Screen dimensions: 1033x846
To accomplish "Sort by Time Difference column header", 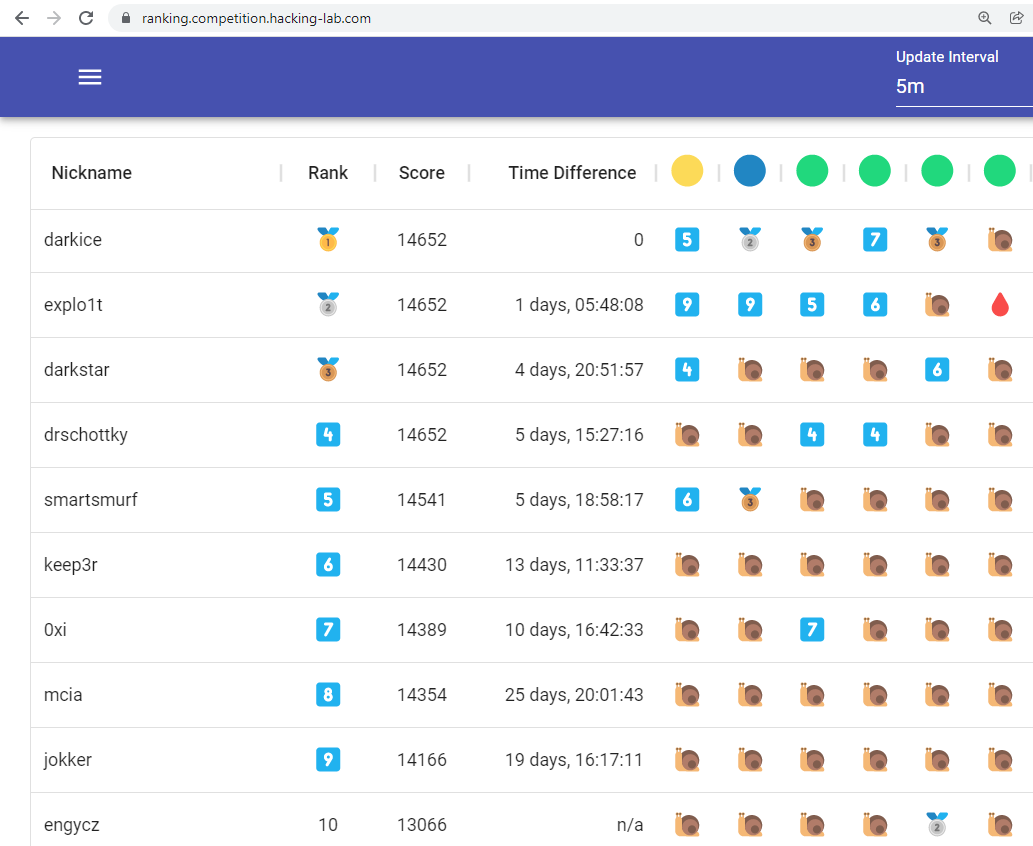I will pos(572,173).
